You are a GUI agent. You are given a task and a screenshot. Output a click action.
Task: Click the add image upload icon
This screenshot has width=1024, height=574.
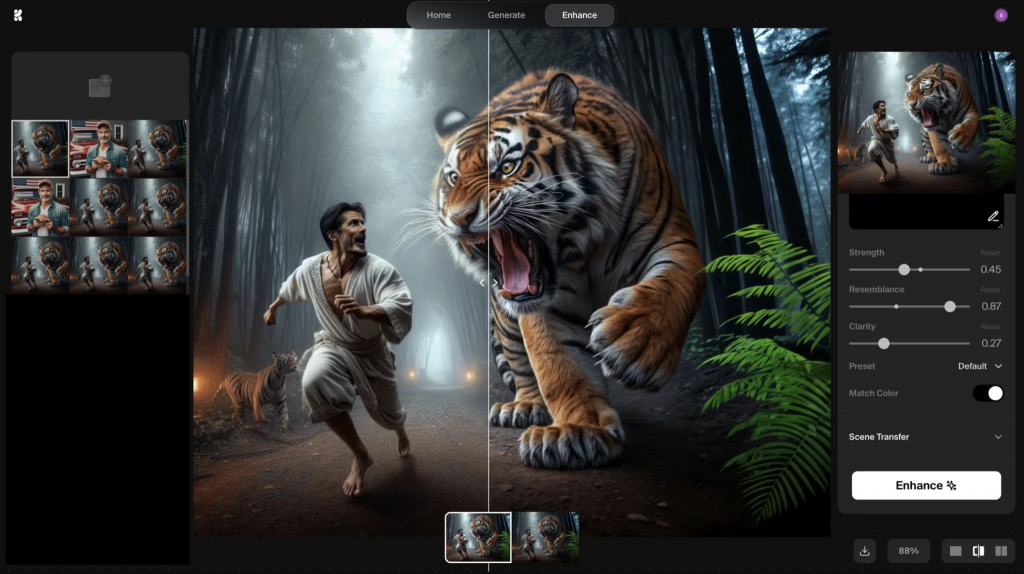100,86
